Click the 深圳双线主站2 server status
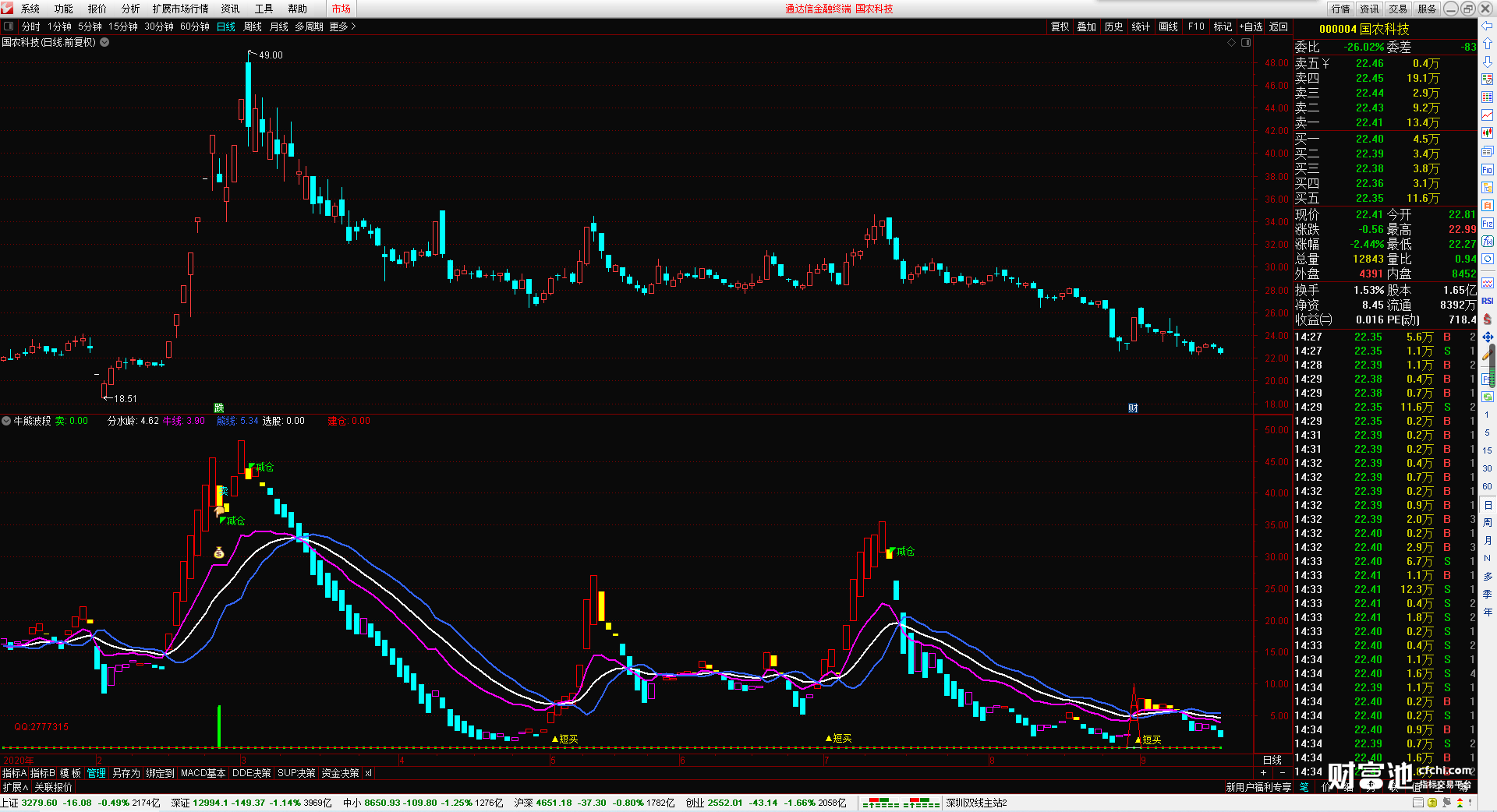 pos(976,803)
